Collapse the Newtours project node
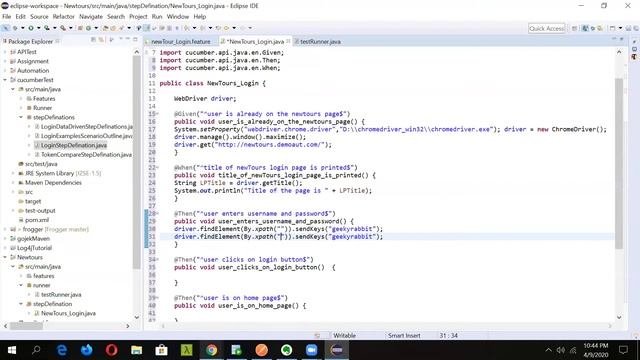 coord(5,257)
